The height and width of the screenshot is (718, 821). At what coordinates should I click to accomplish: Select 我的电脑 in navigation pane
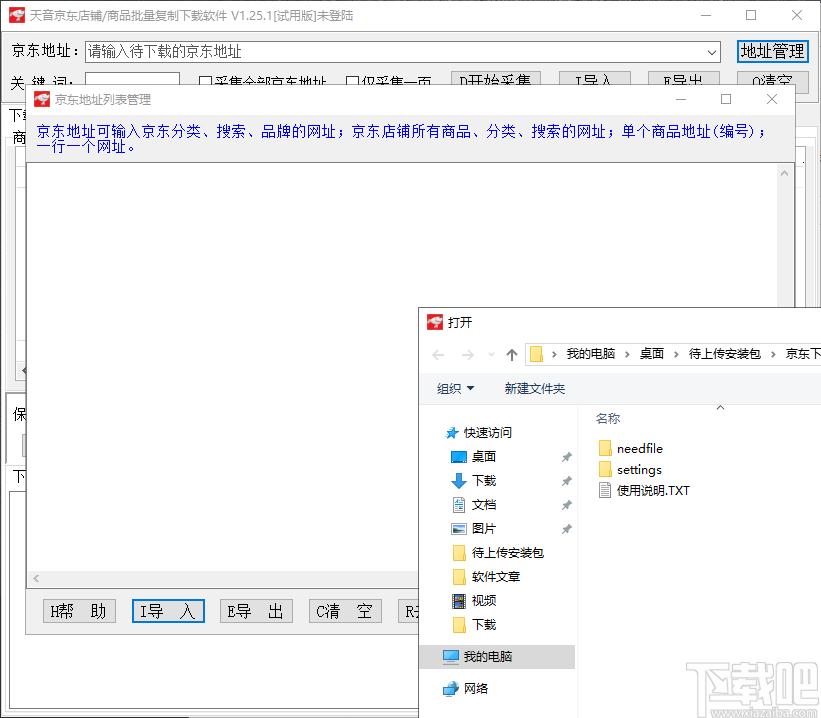pos(497,657)
